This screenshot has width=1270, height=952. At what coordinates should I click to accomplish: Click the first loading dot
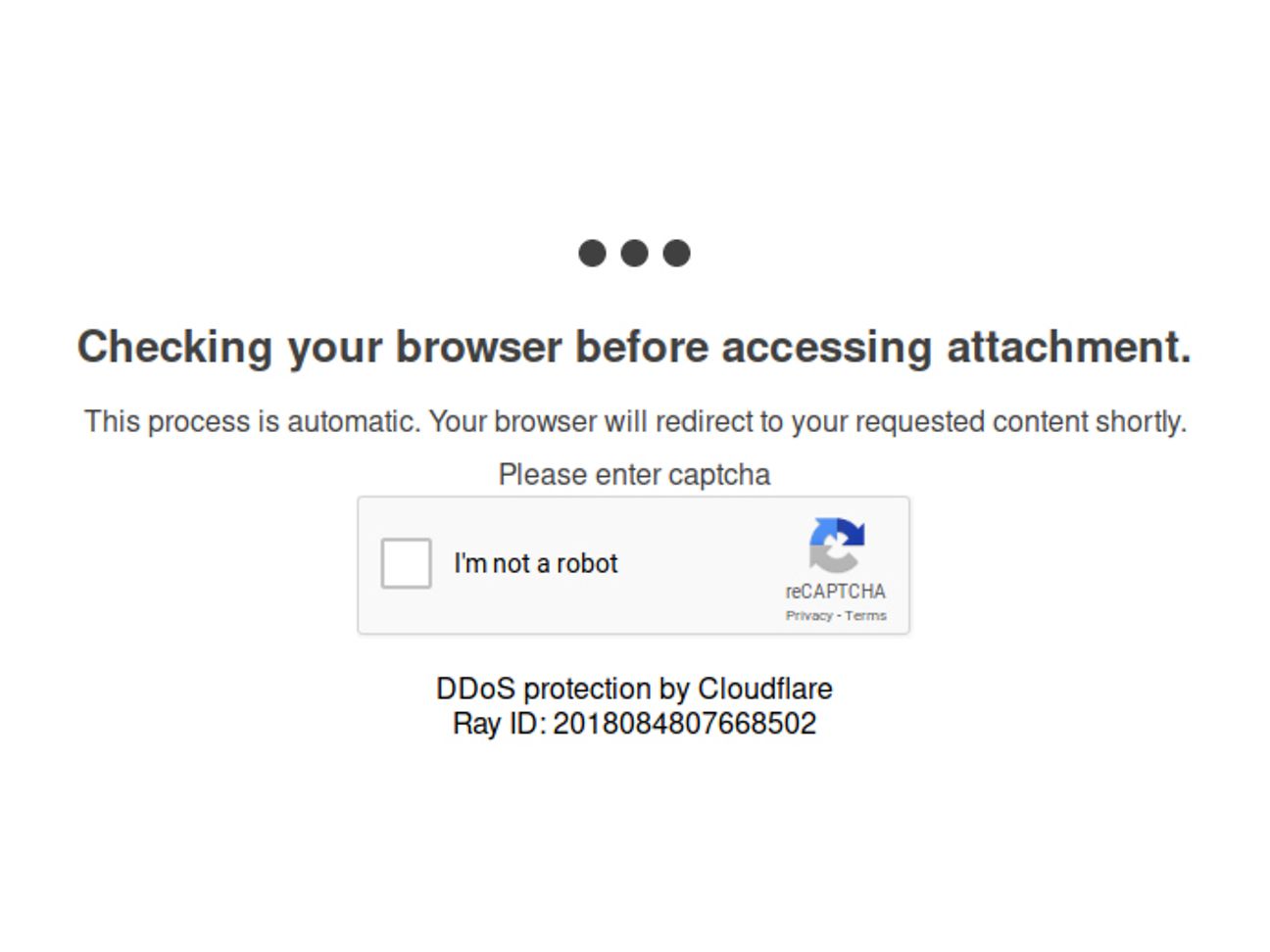[592, 253]
